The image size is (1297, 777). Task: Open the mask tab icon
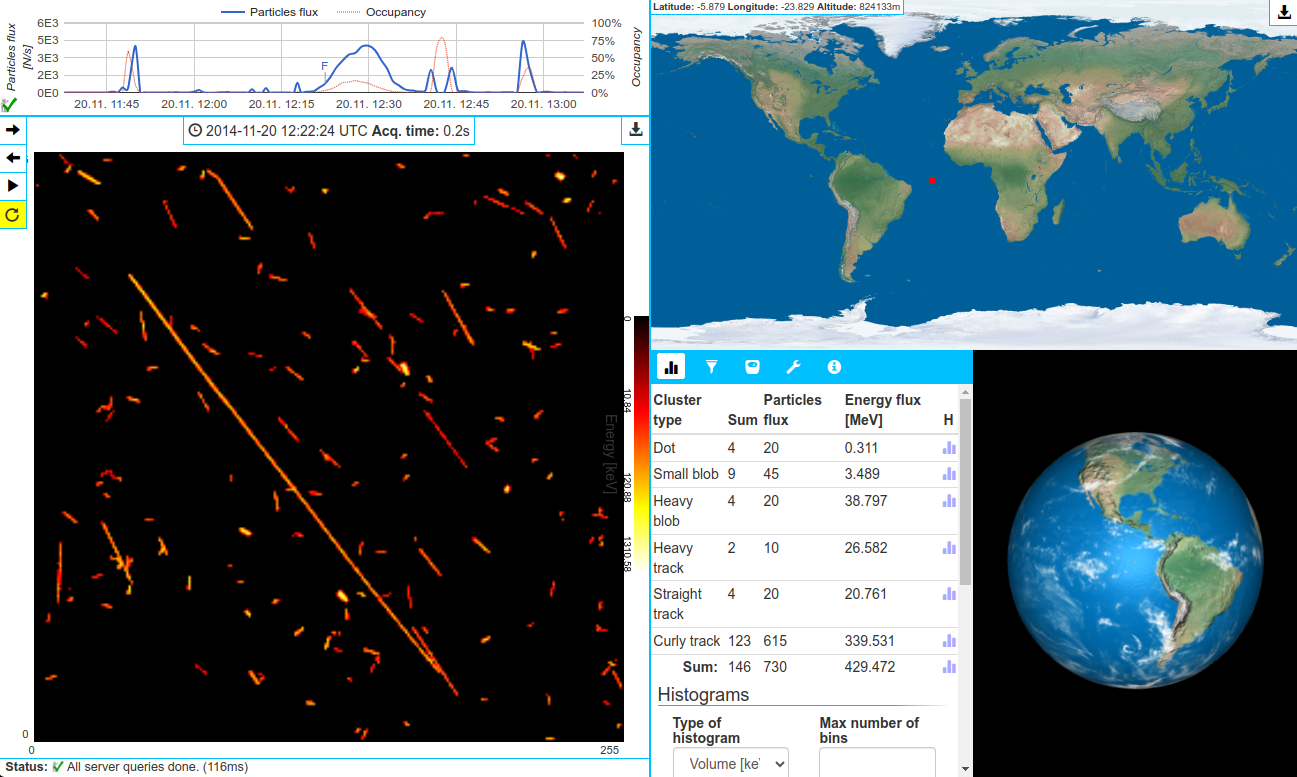click(x=752, y=367)
